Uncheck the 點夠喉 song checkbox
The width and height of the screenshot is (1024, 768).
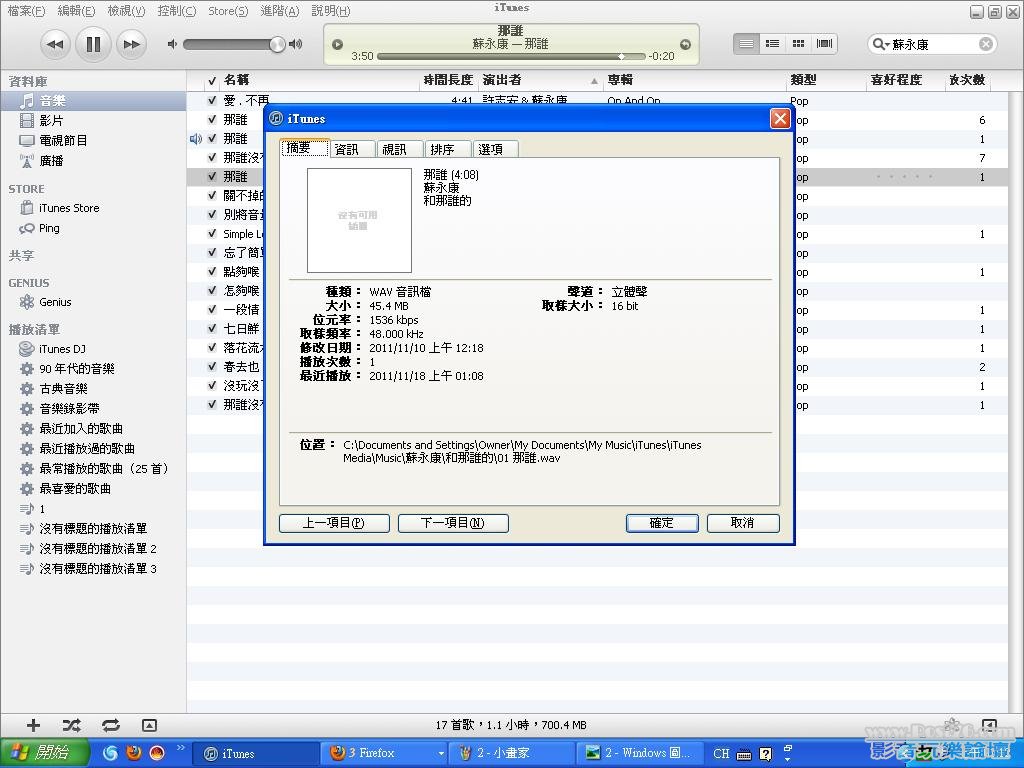coord(212,272)
